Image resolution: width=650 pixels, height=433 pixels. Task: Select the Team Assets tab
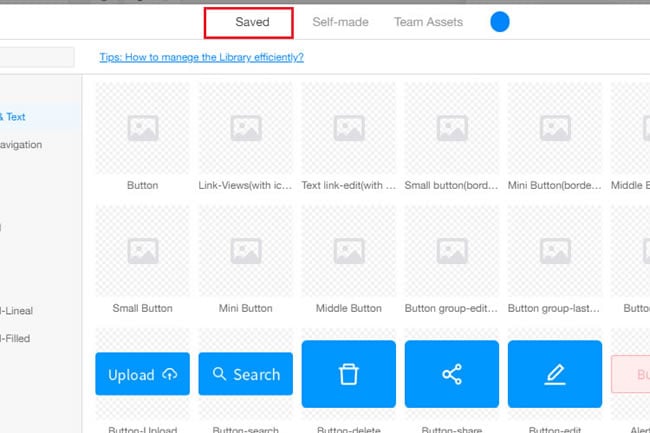pos(428,22)
